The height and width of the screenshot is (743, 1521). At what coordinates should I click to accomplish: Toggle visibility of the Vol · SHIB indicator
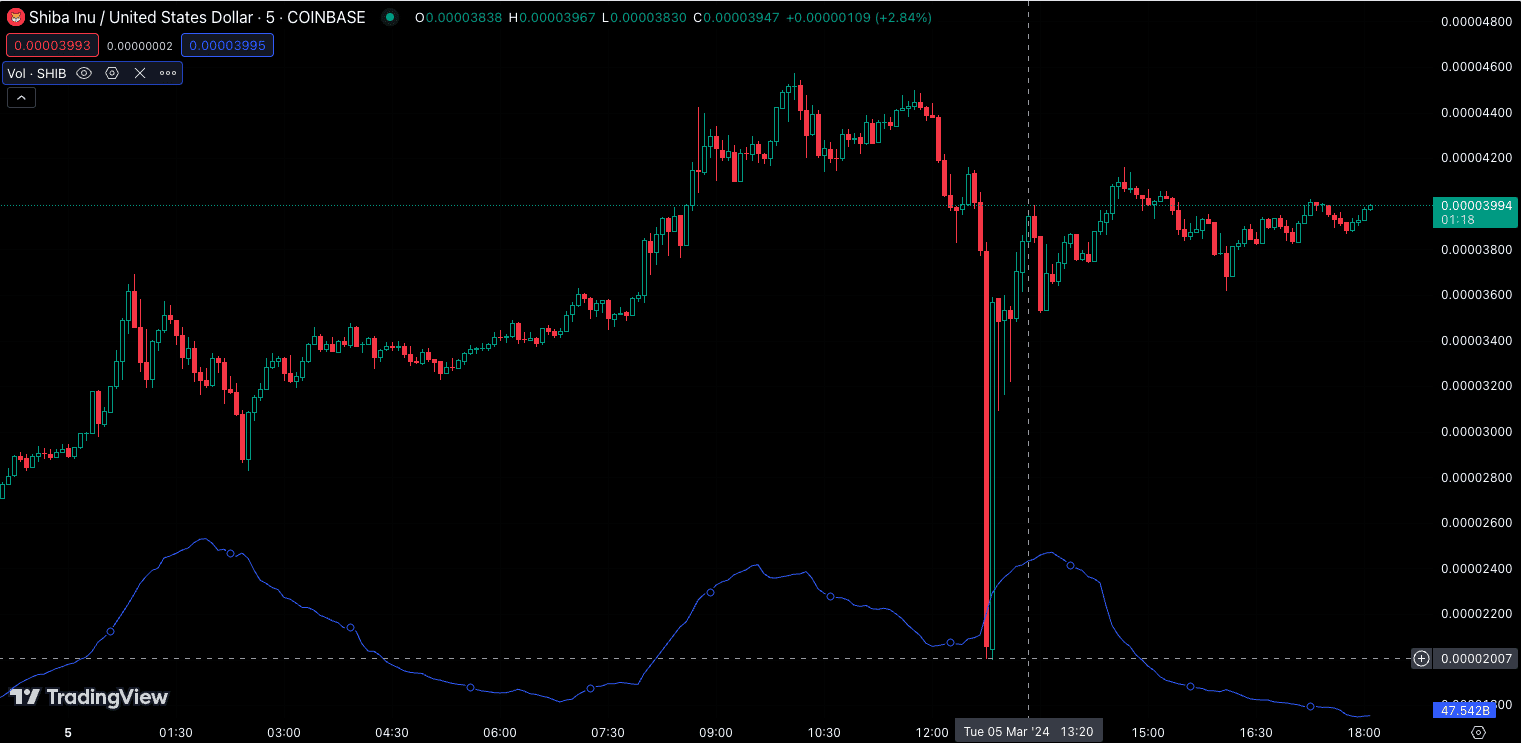pyautogui.click(x=84, y=72)
